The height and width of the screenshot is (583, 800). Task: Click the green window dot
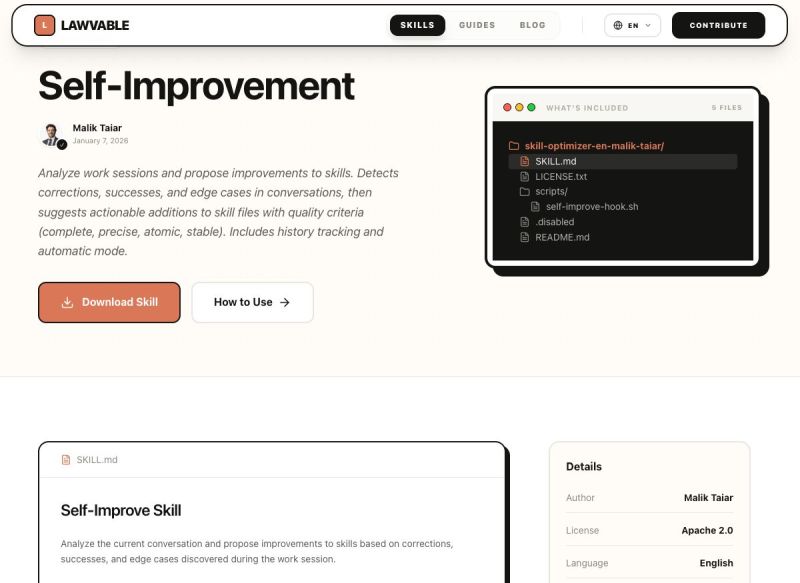click(531, 107)
